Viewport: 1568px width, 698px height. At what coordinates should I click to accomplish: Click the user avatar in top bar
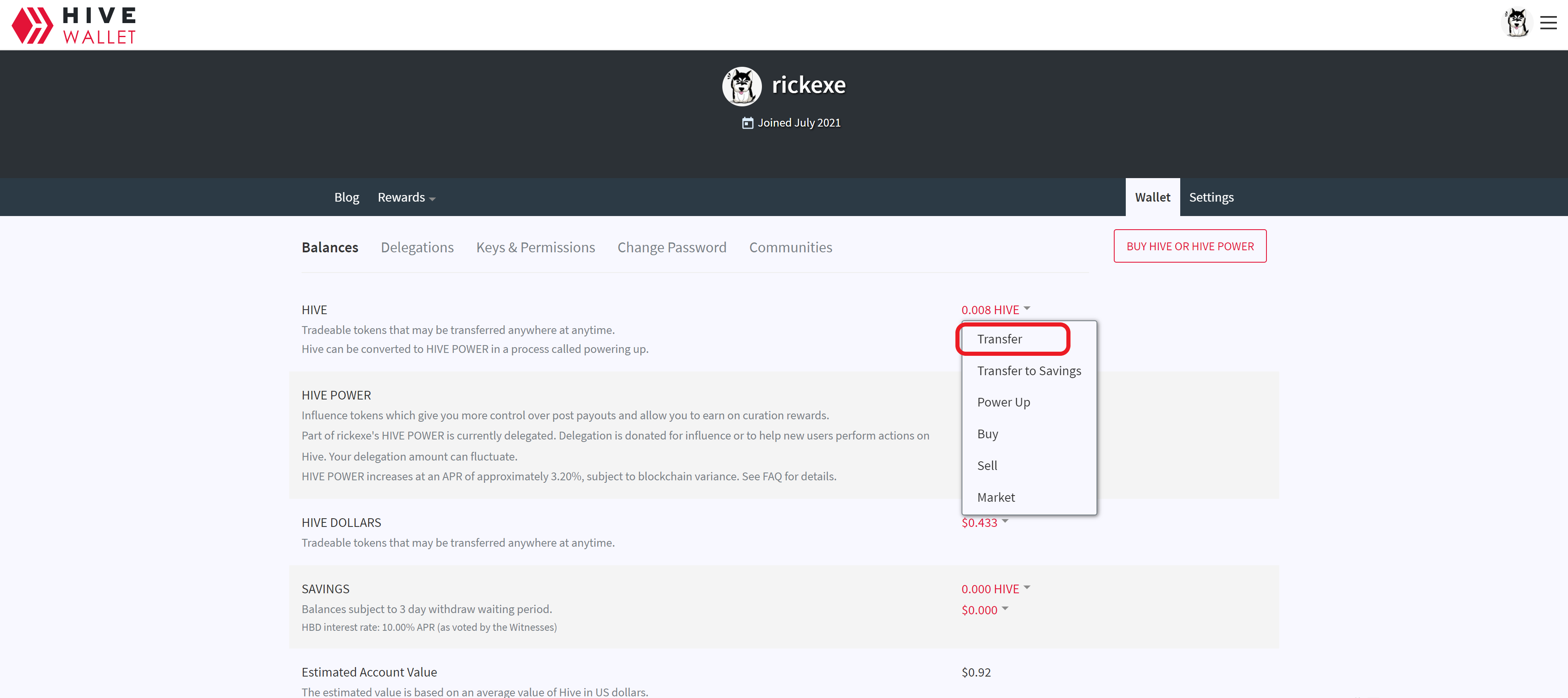1516,23
